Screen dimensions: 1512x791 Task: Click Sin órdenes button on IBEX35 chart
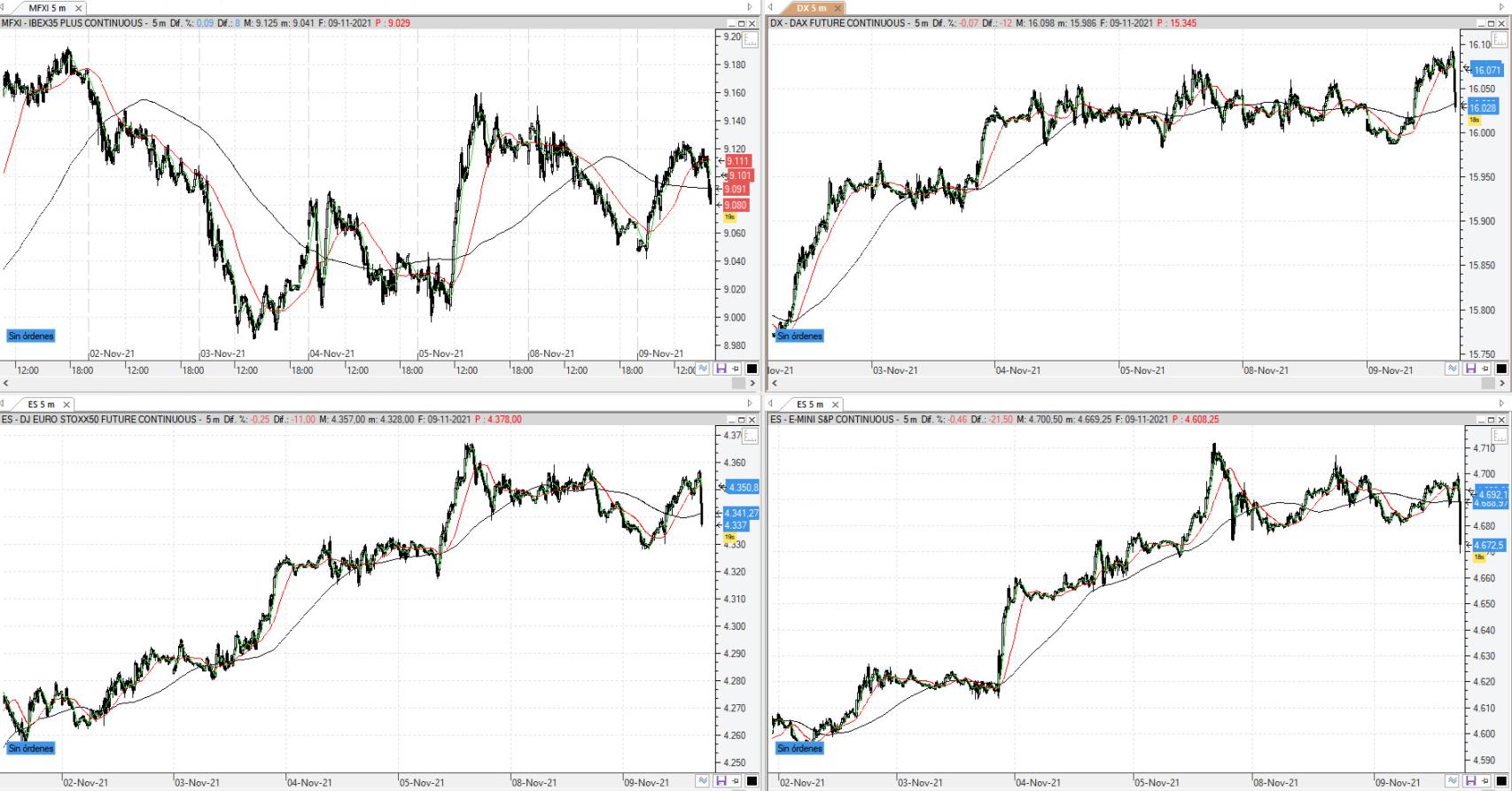[x=31, y=336]
